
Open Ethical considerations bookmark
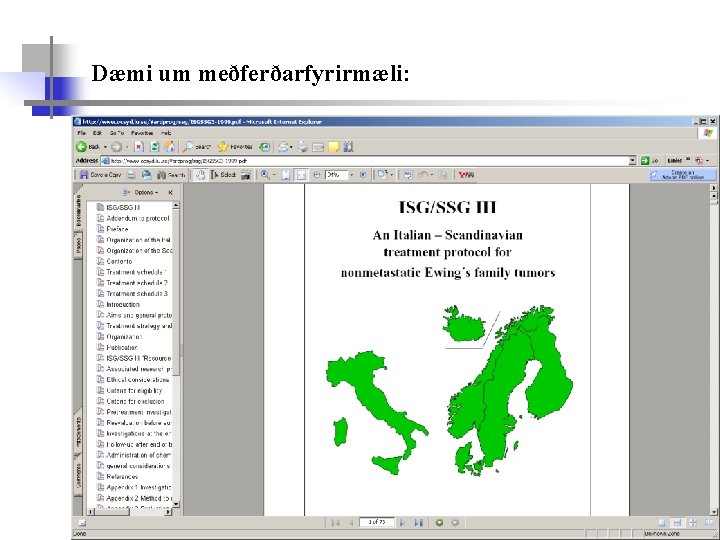(x=137, y=380)
